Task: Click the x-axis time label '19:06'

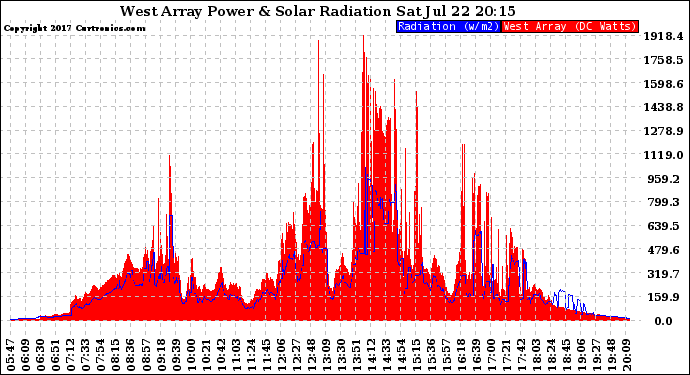Action: pos(581,355)
